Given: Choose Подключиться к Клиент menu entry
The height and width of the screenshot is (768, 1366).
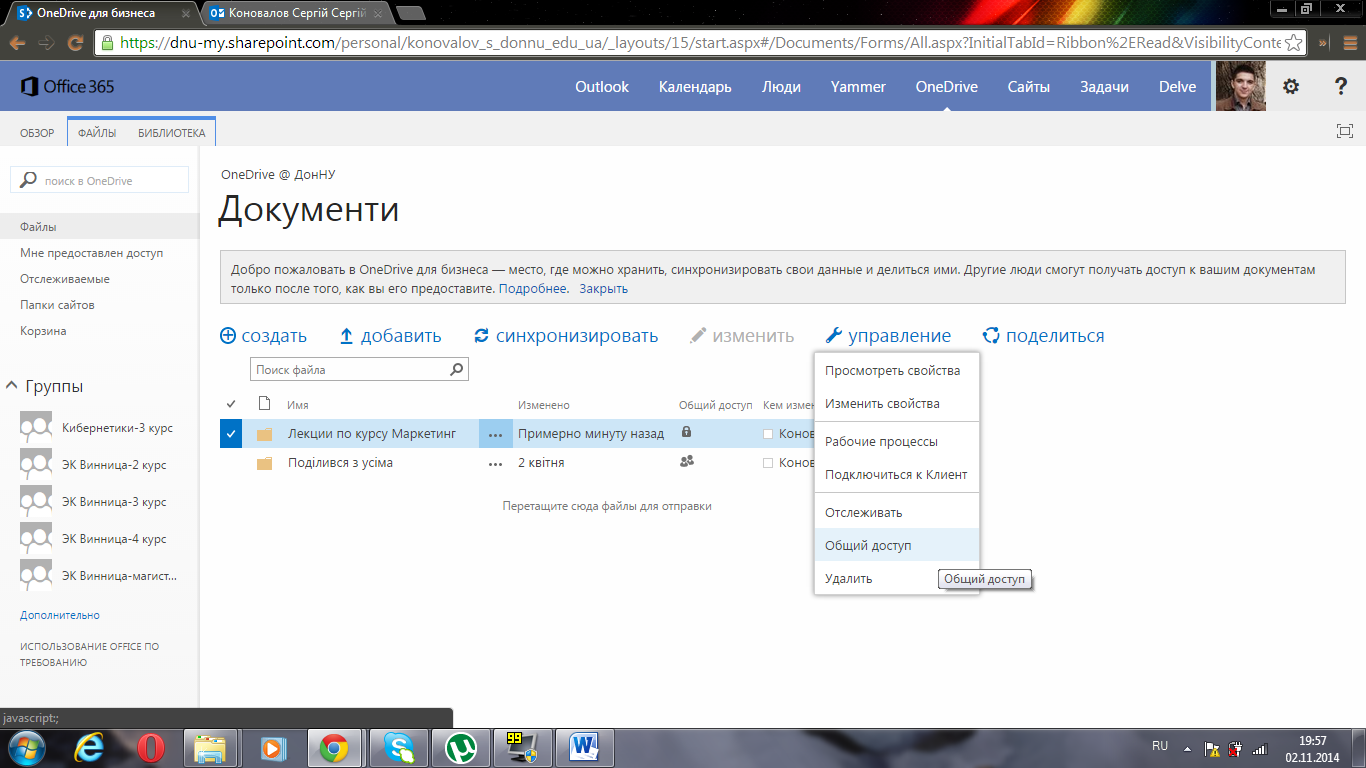Looking at the screenshot, I should [897, 475].
